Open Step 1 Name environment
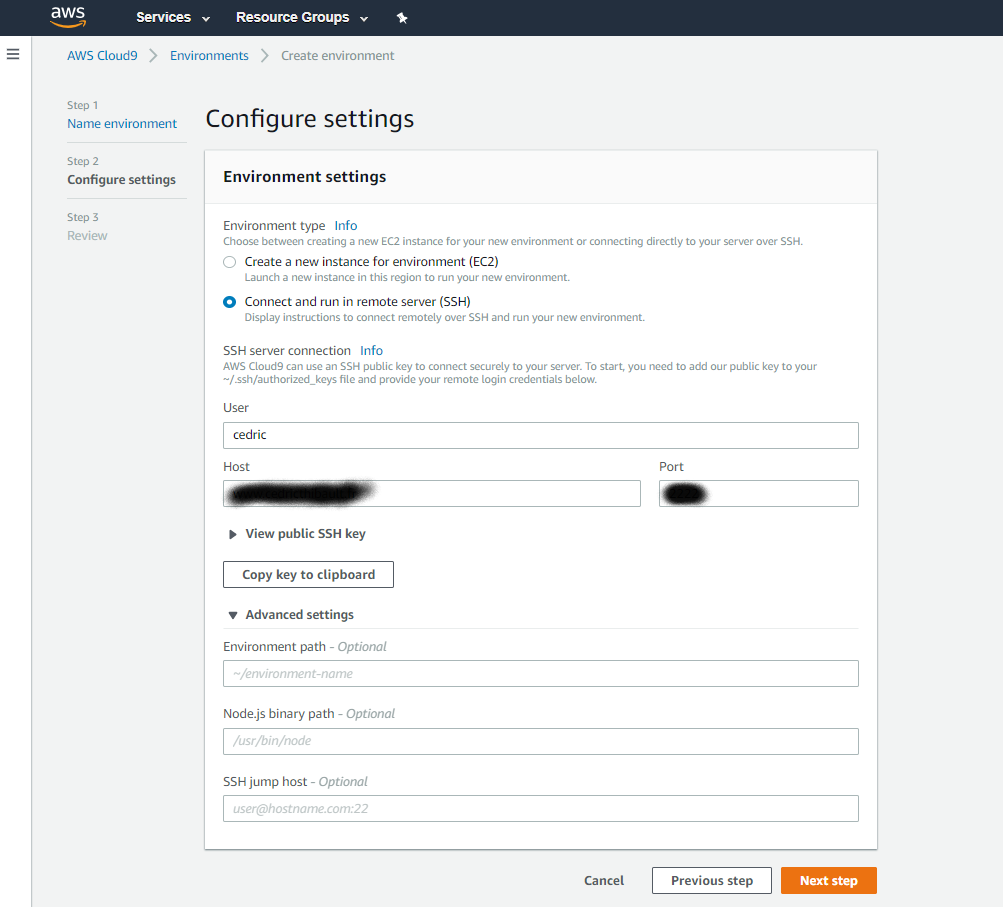1003x907 pixels. [122, 123]
